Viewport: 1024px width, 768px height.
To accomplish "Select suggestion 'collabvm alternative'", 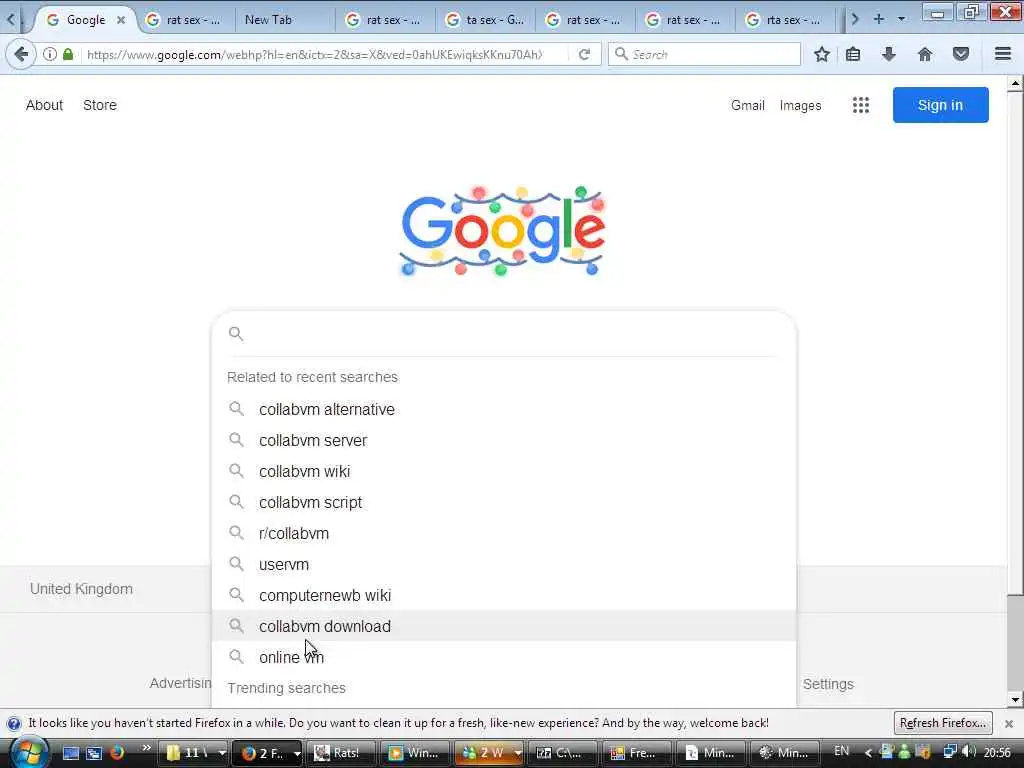I will [x=504, y=409].
